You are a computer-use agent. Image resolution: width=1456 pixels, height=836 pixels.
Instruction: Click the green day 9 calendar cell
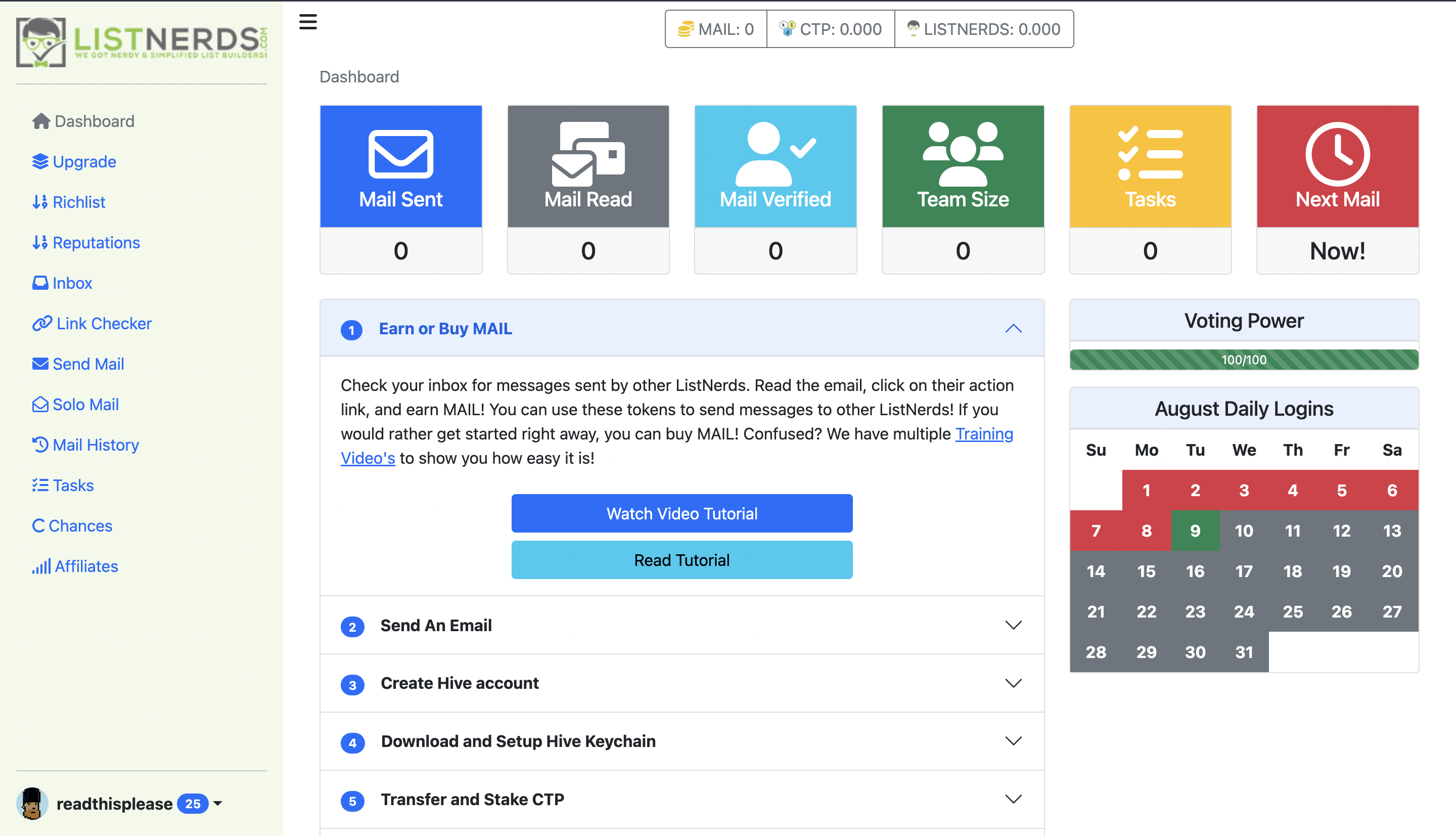pos(1195,531)
